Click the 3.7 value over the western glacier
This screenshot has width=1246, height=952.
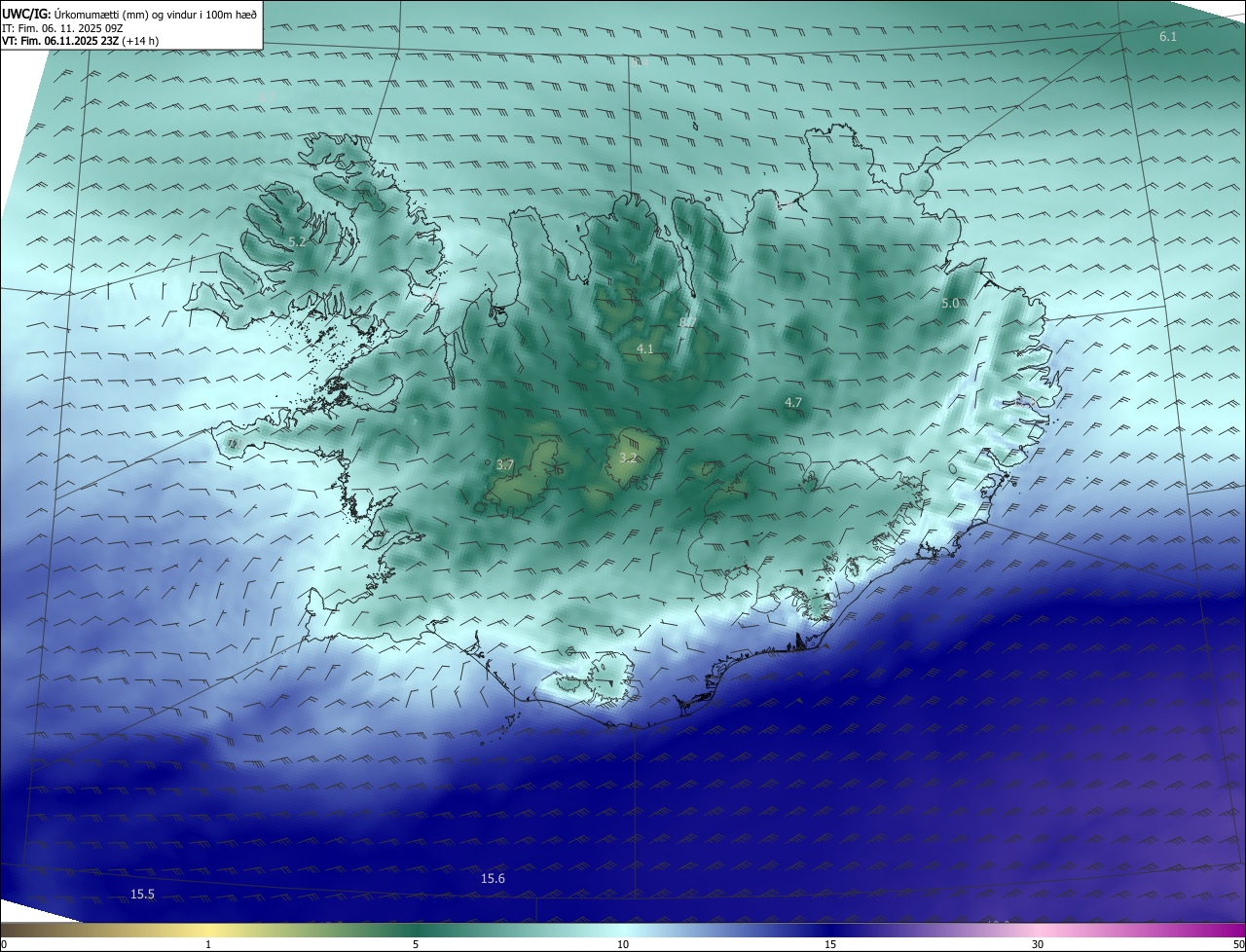pos(504,465)
